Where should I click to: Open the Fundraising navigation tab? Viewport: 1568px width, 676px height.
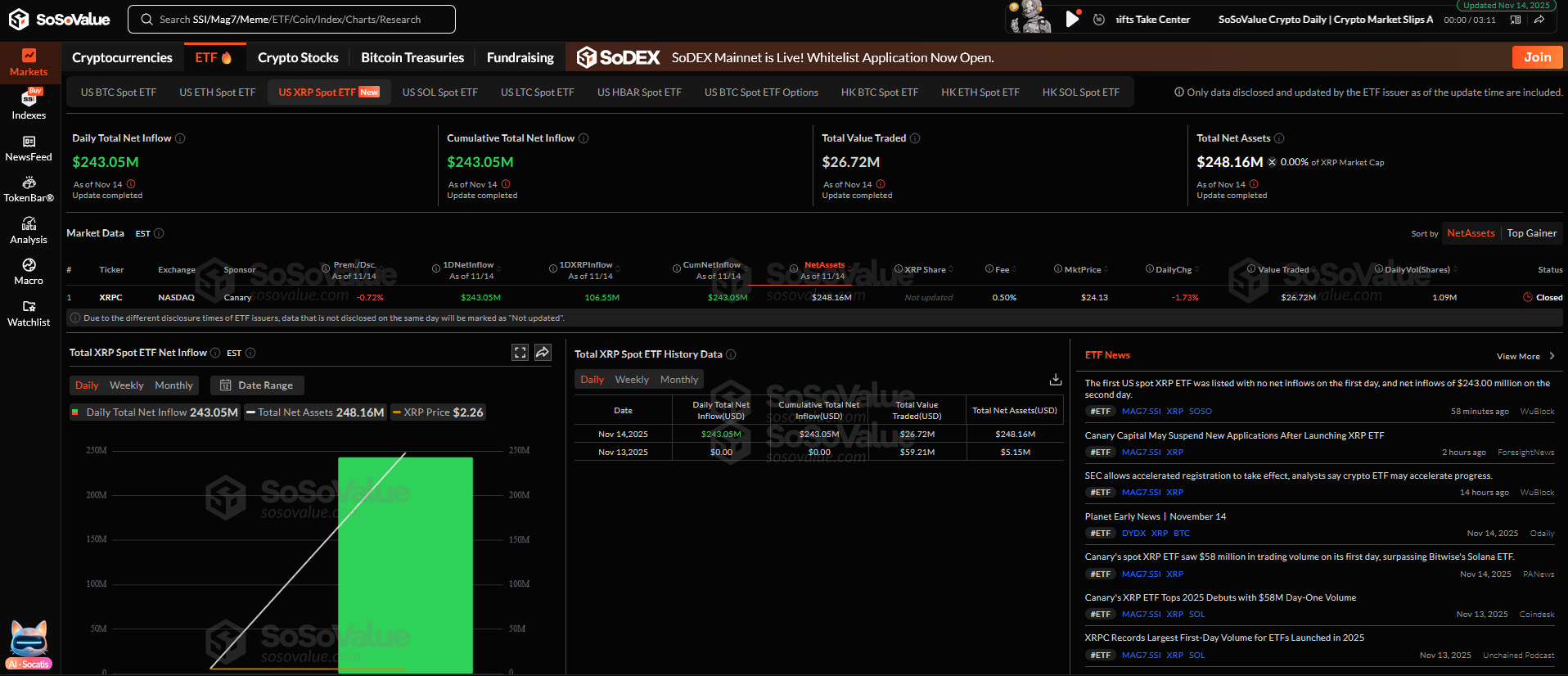pyautogui.click(x=520, y=57)
